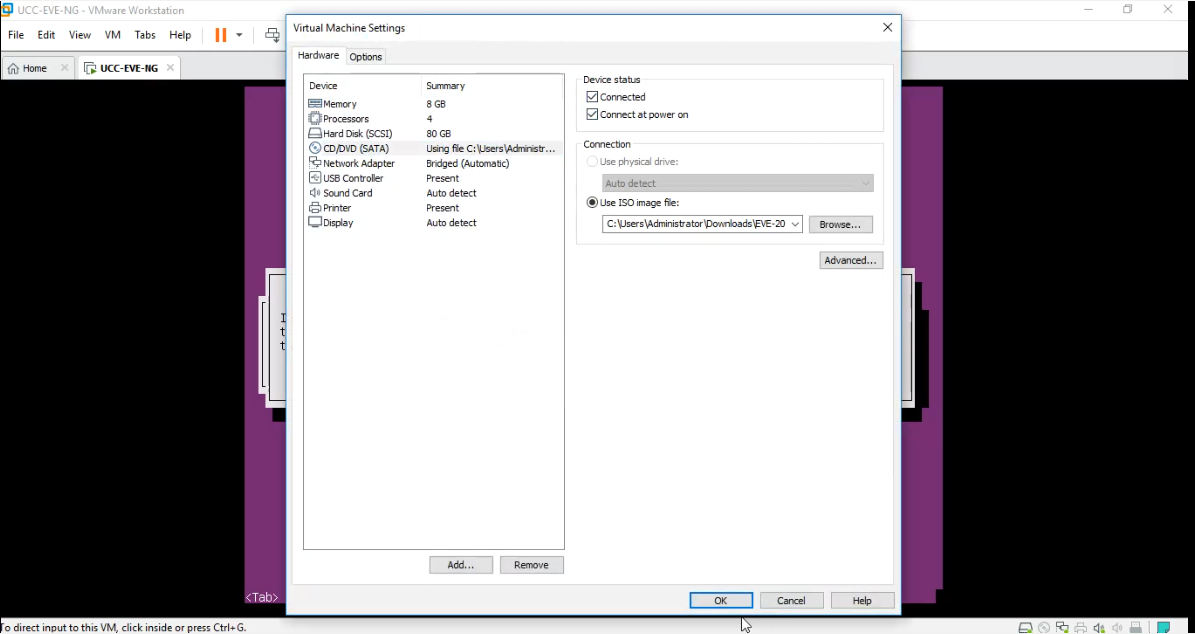Screen dimensions: 1195x634
Task: Click the Remove device button
Action: click(531, 565)
